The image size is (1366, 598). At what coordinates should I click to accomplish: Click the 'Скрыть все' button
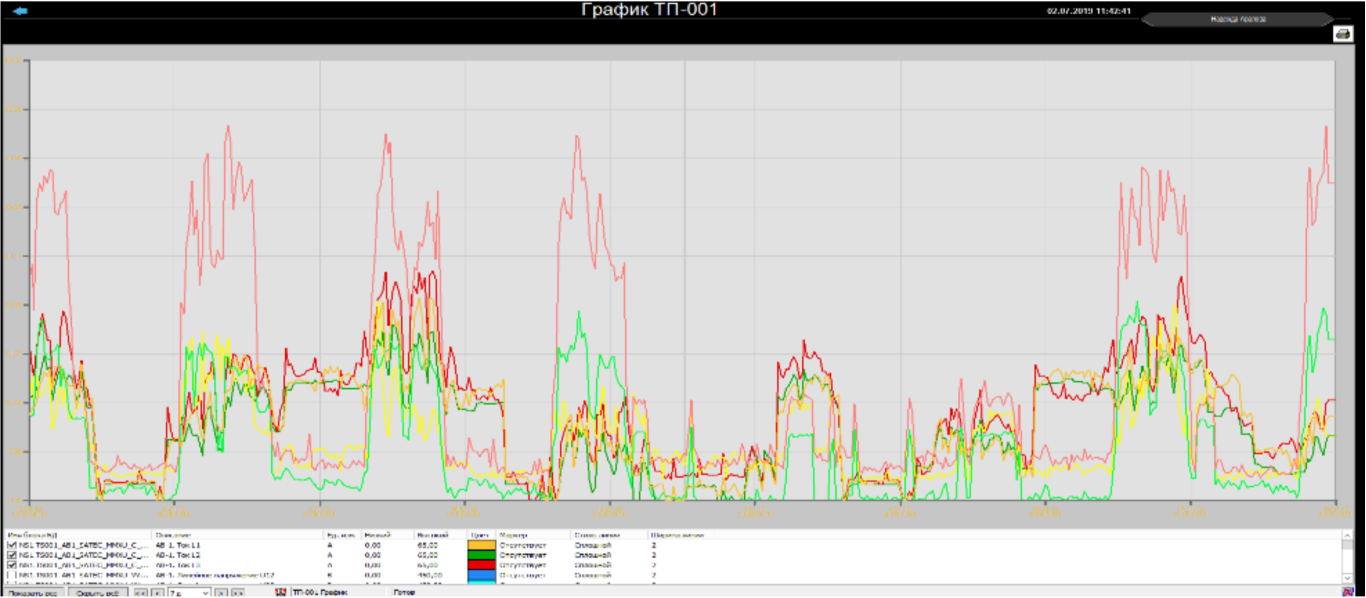(x=99, y=593)
